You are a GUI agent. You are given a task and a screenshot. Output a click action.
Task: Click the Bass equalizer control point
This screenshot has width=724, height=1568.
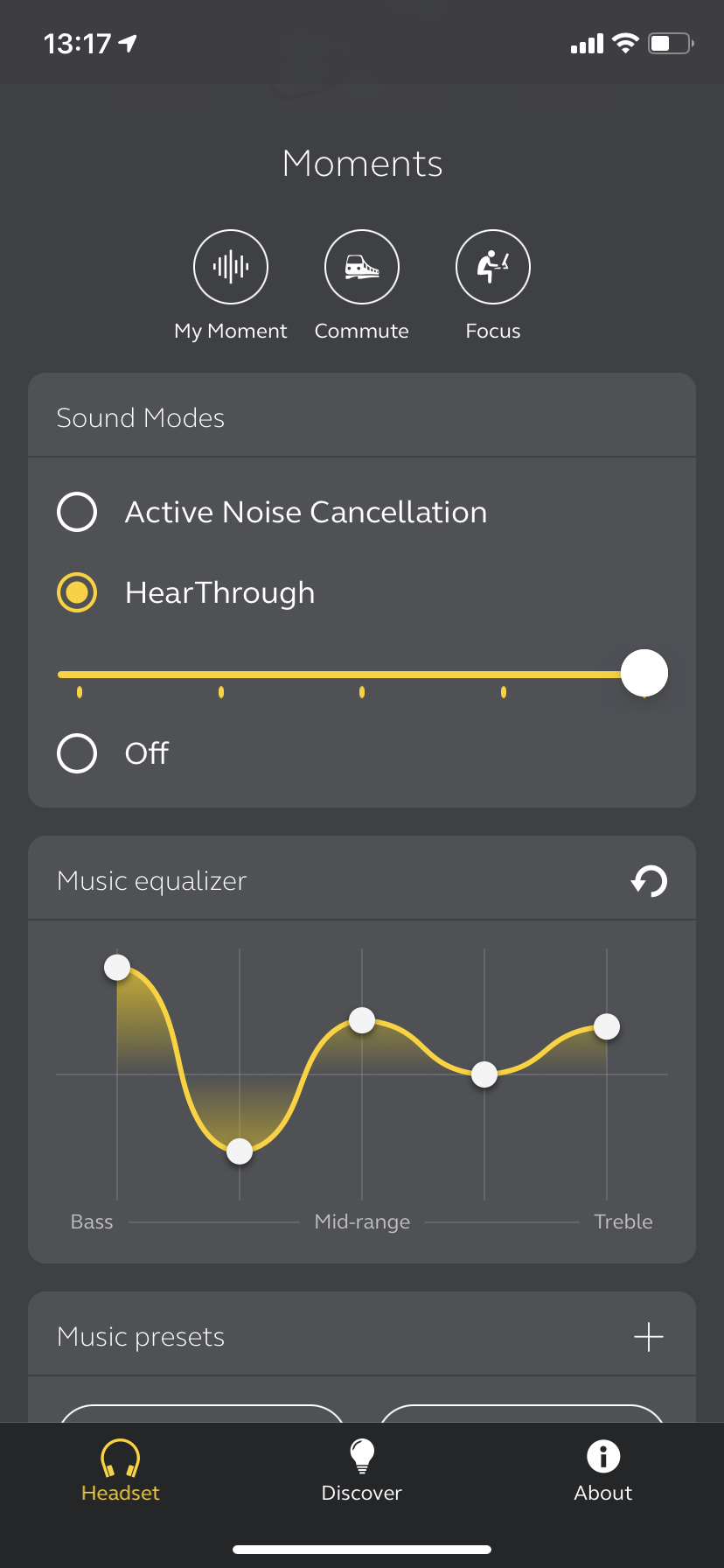pos(117,967)
